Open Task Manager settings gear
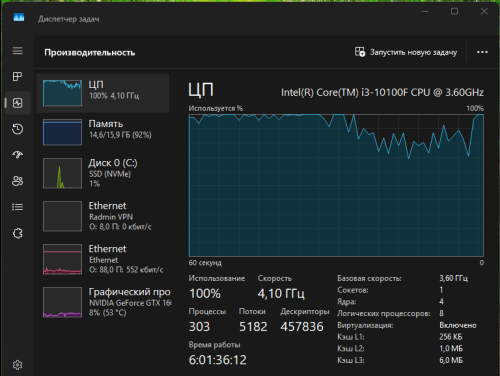Viewport: 500px width, 376px height. pos(18,365)
